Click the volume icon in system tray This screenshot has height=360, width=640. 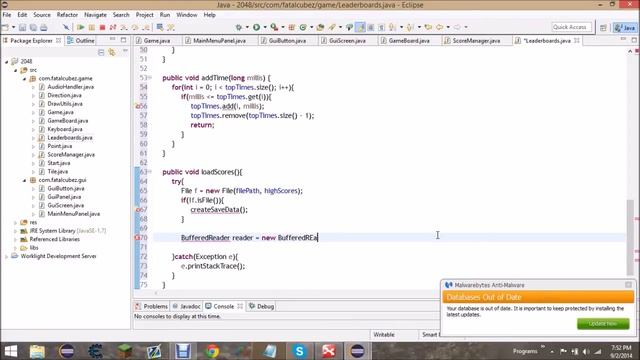click(x=586, y=351)
